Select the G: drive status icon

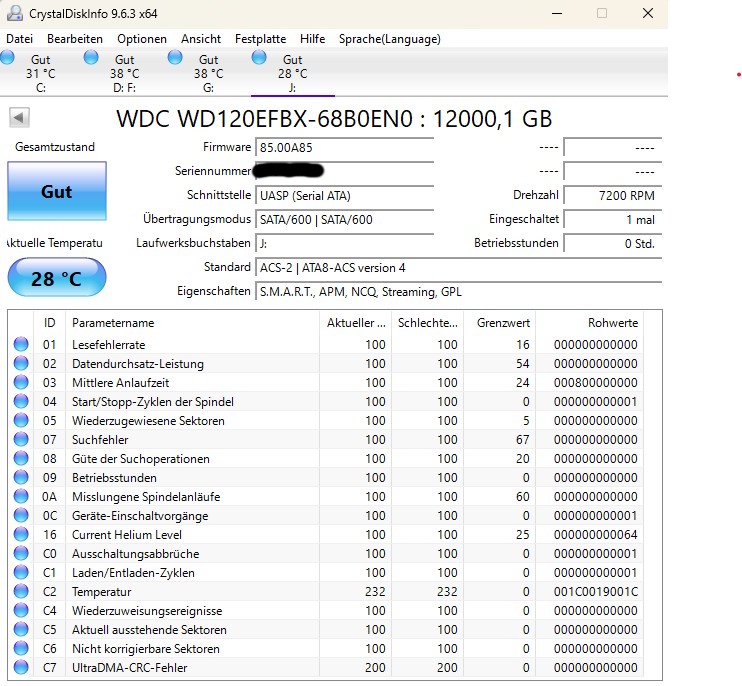(x=175, y=57)
